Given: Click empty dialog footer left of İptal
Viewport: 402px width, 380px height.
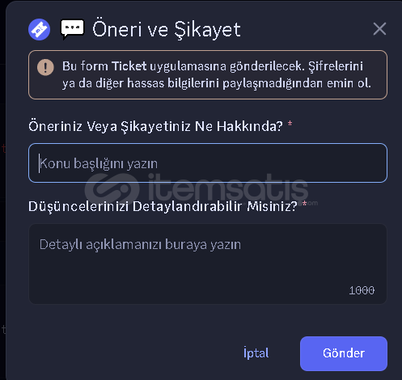Looking at the screenshot, I should point(133,353).
